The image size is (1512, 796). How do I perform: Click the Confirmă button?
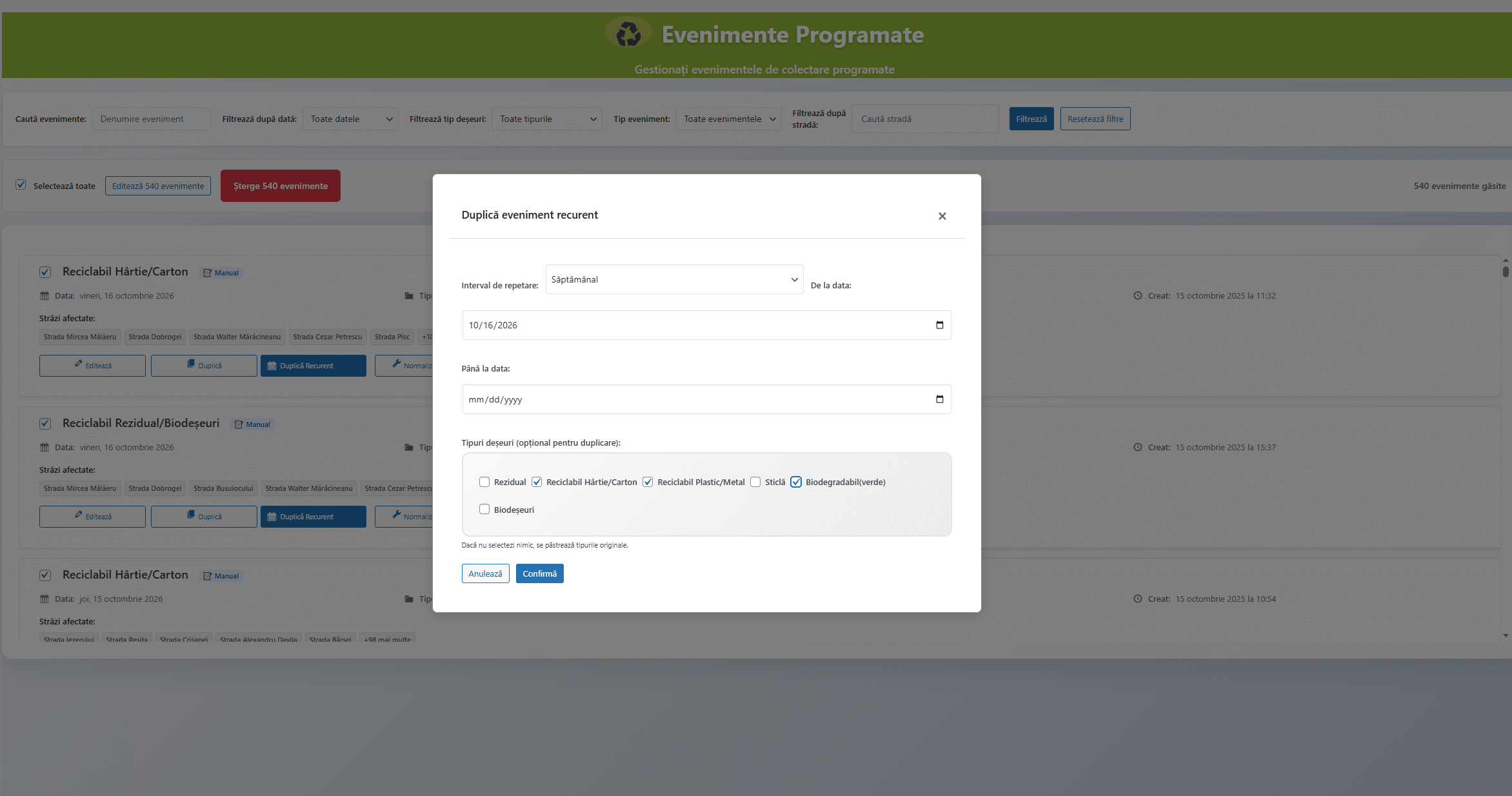click(539, 573)
